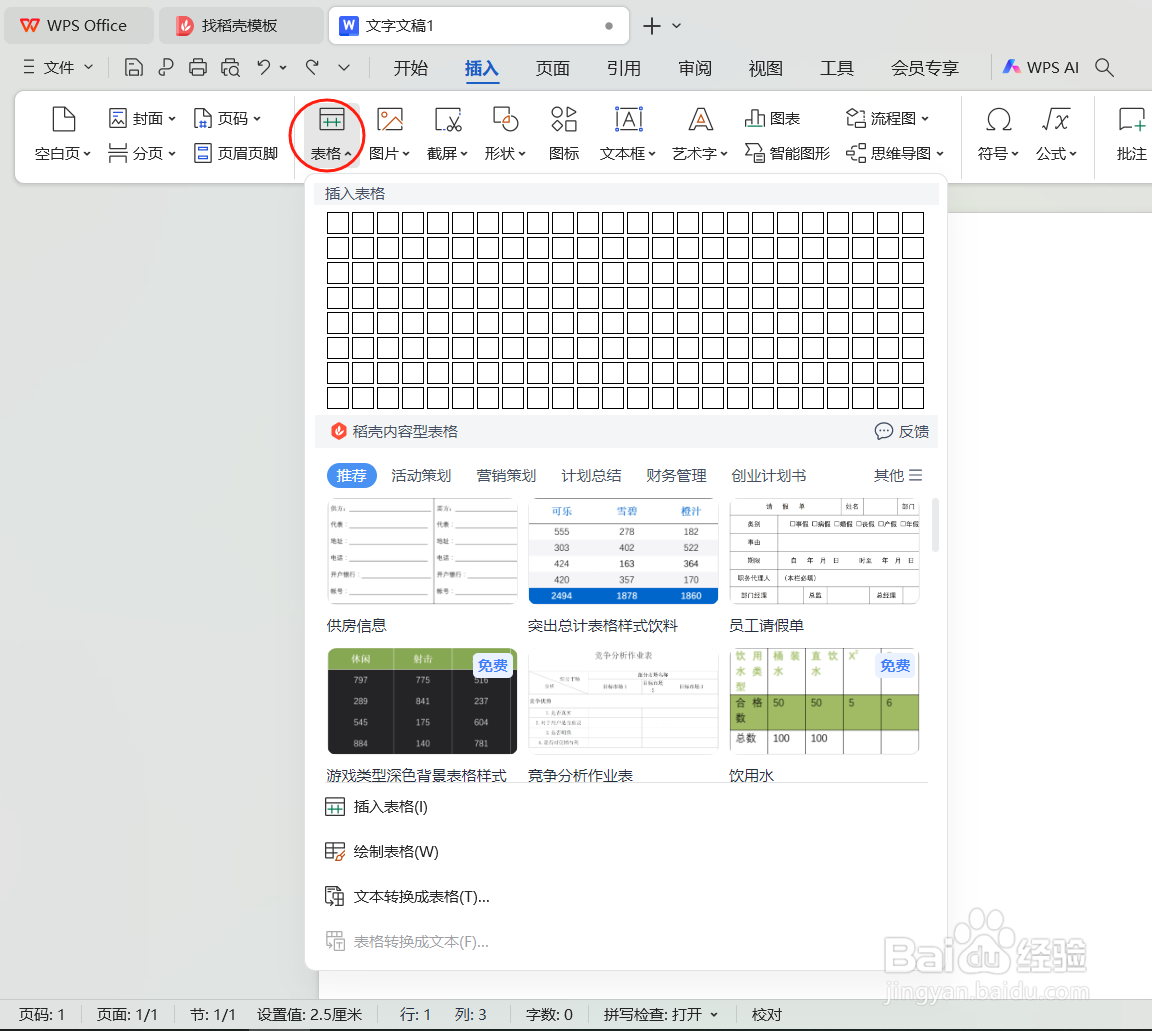Click the Icons (图标) ribbon button
This screenshot has height=1031, width=1152.
click(564, 134)
